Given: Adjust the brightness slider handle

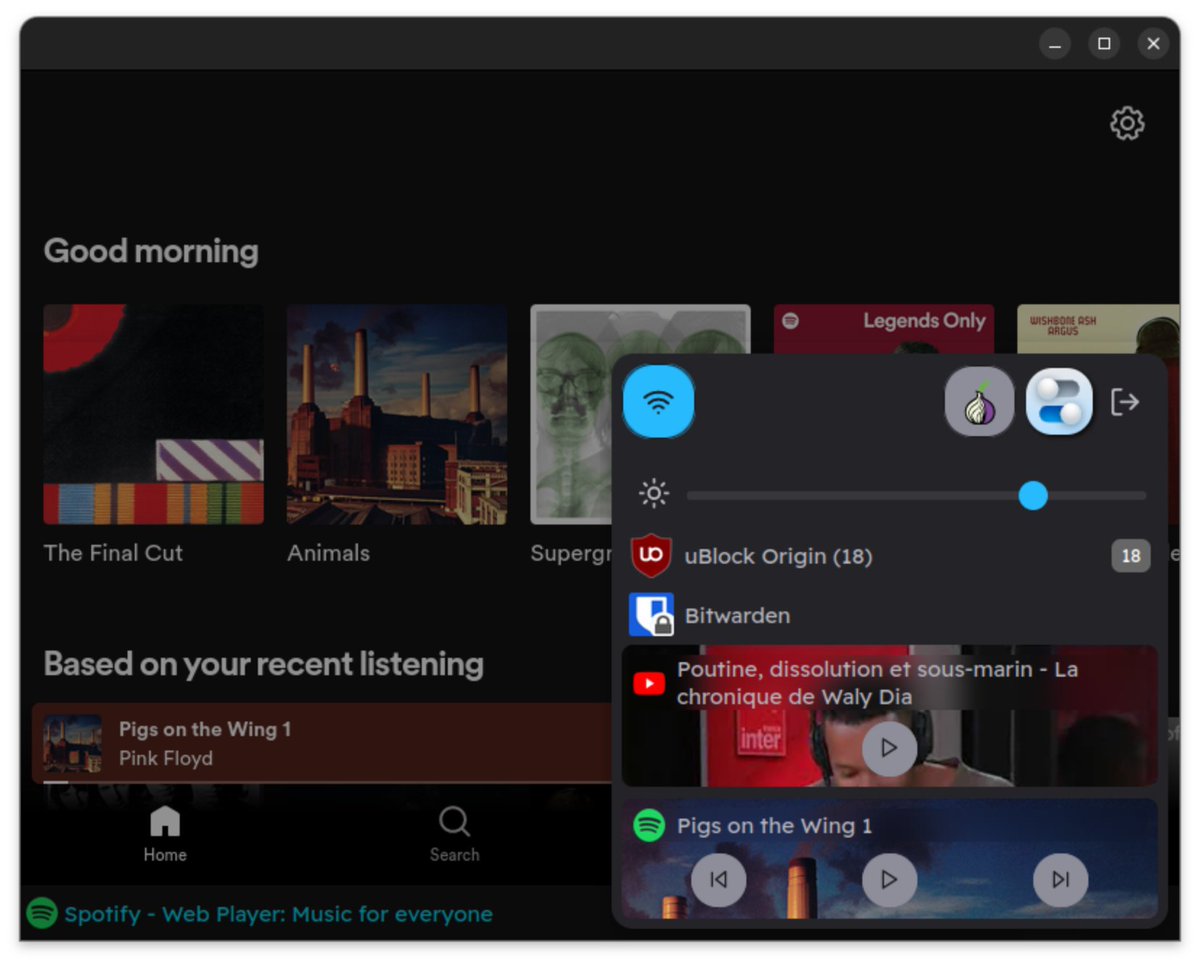Looking at the screenshot, I should [1033, 495].
